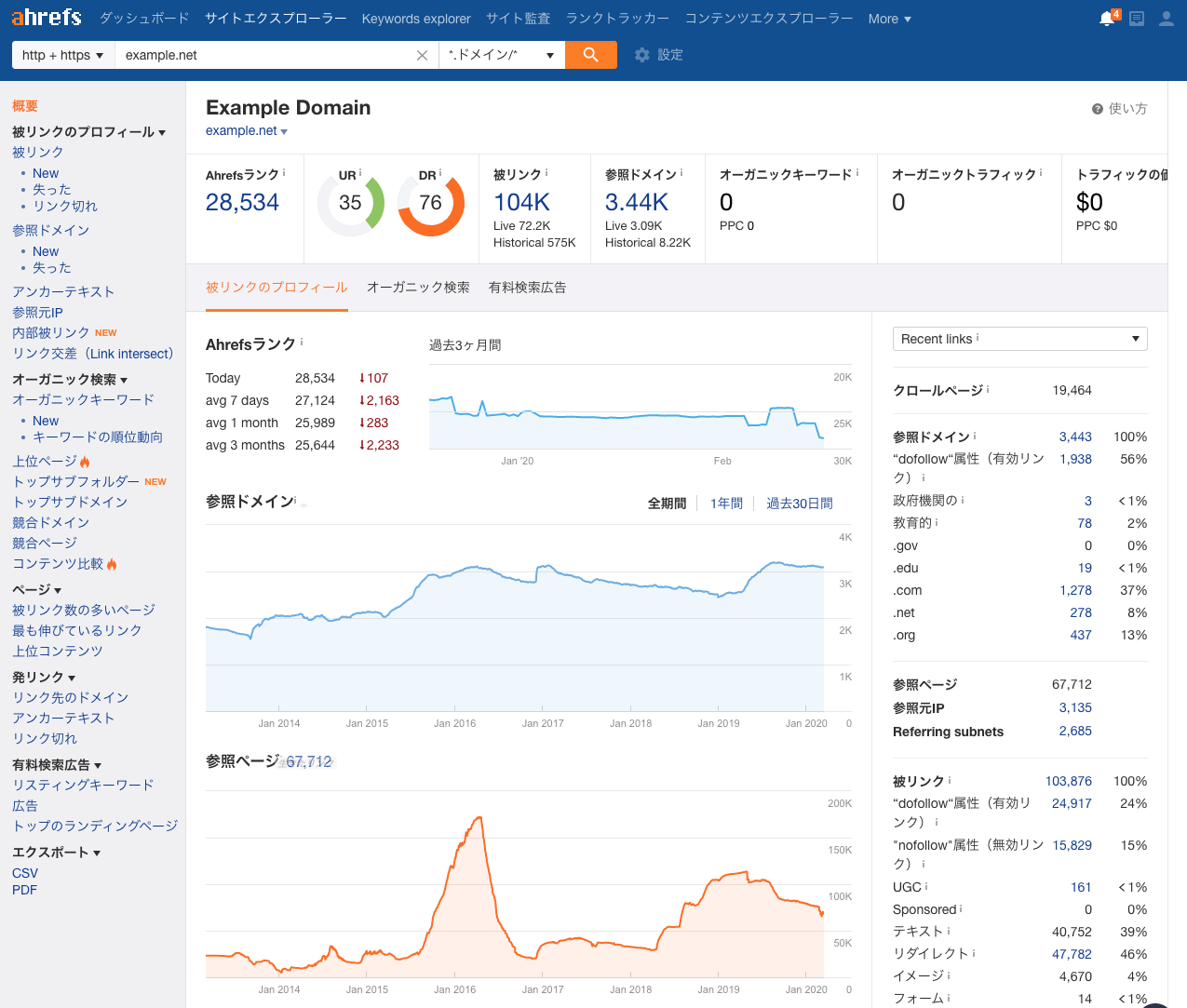Click info icon beside オーガニックキーワード

[857, 172]
